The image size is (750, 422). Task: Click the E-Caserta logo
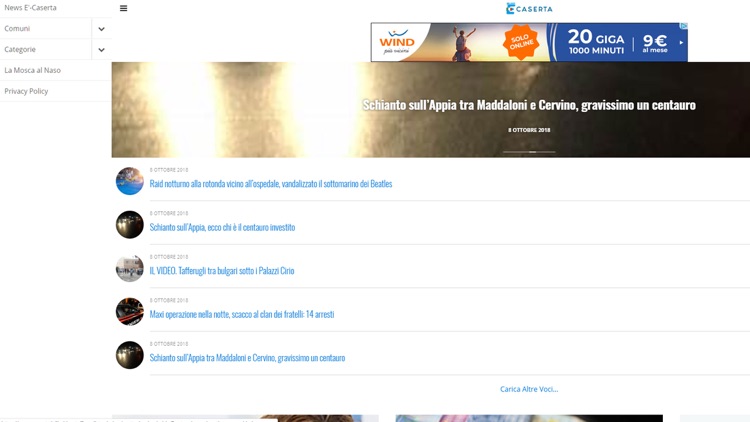[x=529, y=9]
